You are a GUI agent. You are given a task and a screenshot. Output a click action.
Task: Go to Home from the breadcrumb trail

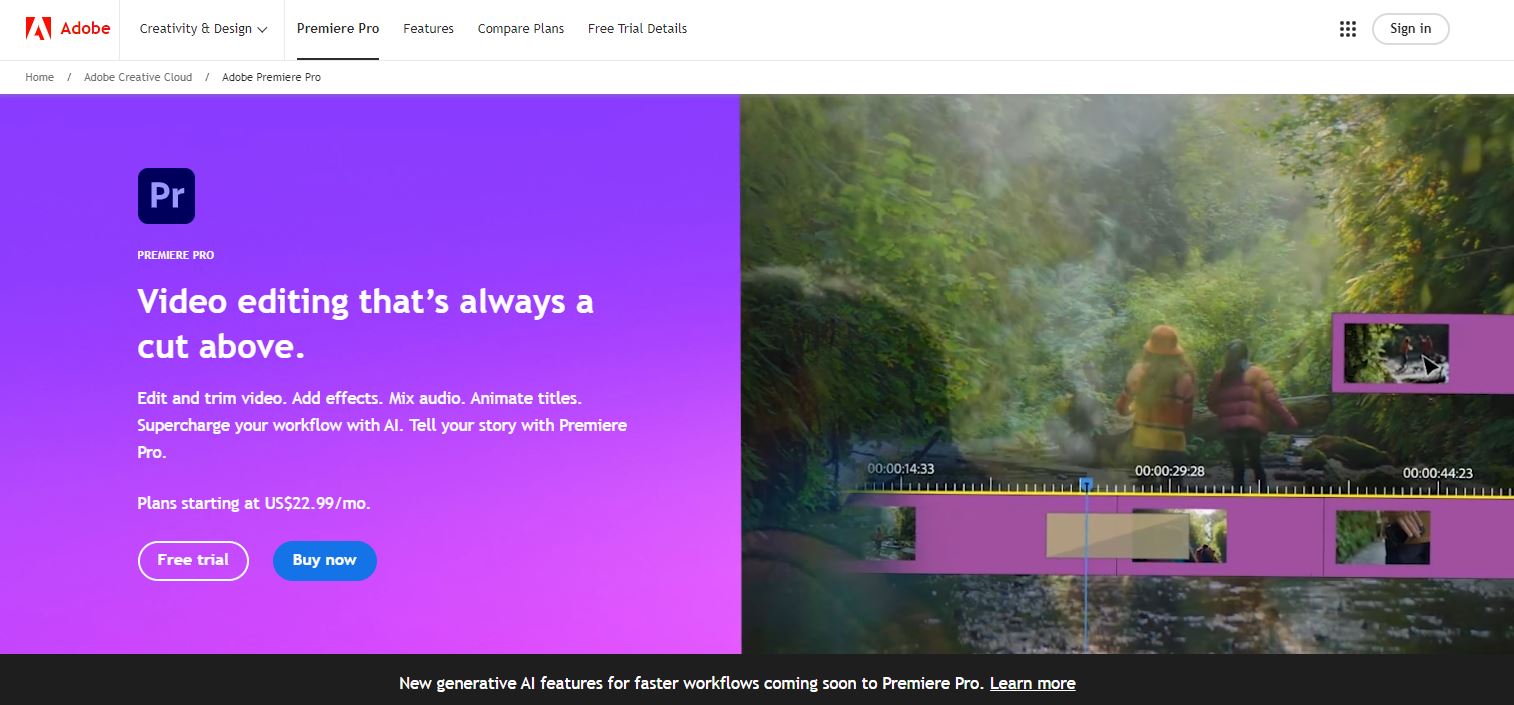click(39, 77)
